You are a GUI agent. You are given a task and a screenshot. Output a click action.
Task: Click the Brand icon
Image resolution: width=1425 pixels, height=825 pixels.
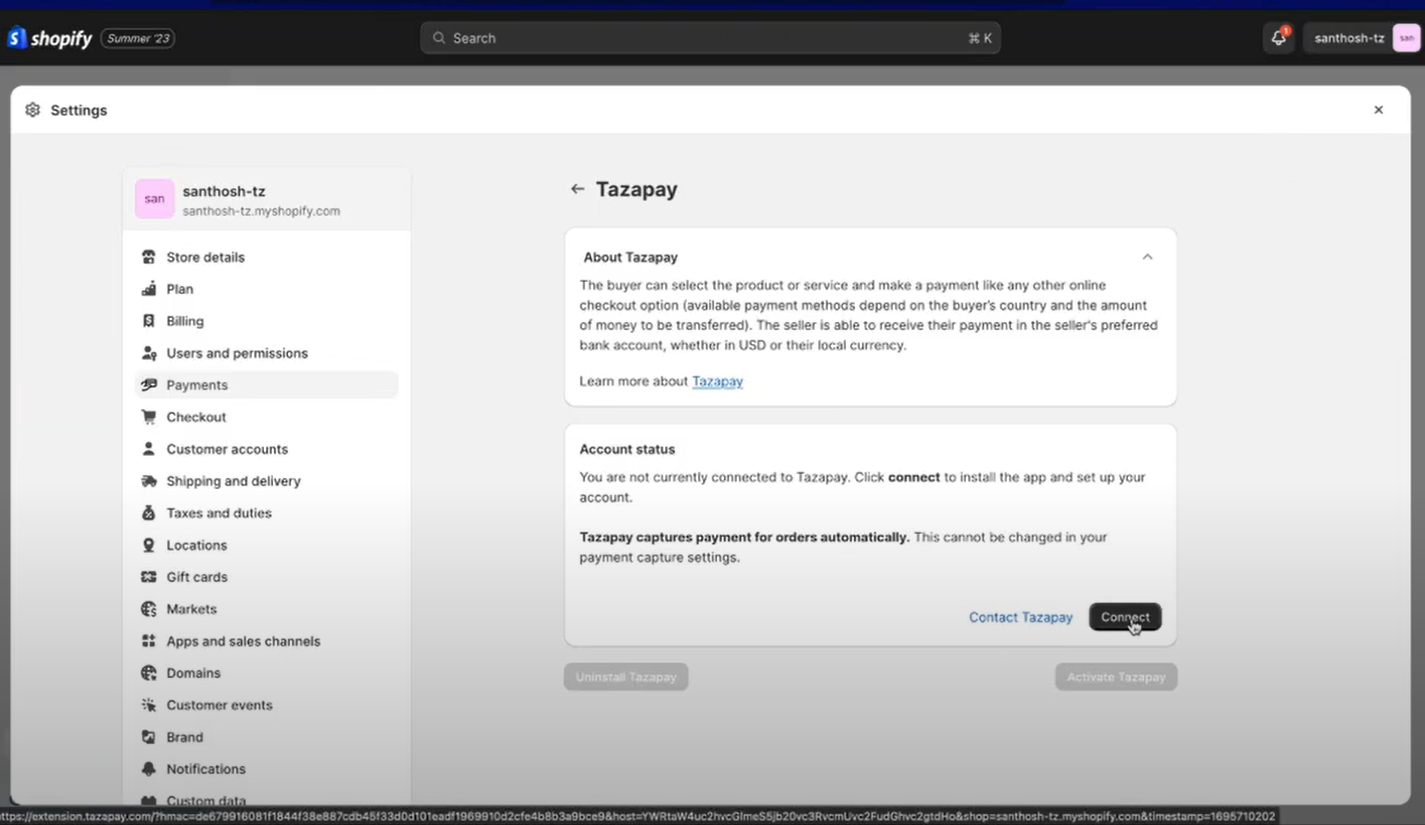coord(149,737)
